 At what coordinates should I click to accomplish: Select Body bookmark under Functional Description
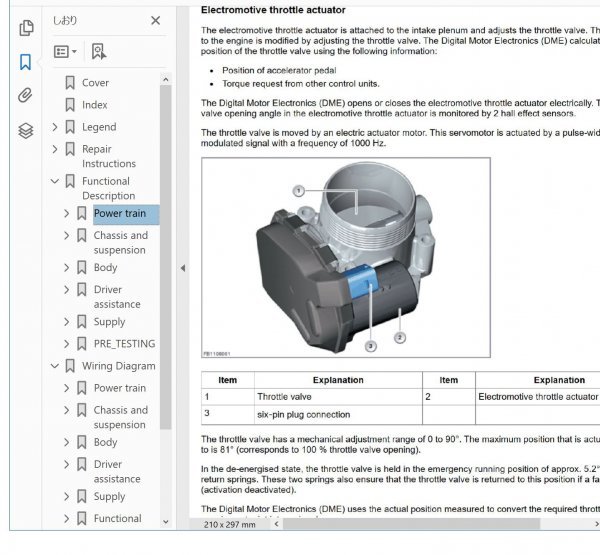click(105, 268)
